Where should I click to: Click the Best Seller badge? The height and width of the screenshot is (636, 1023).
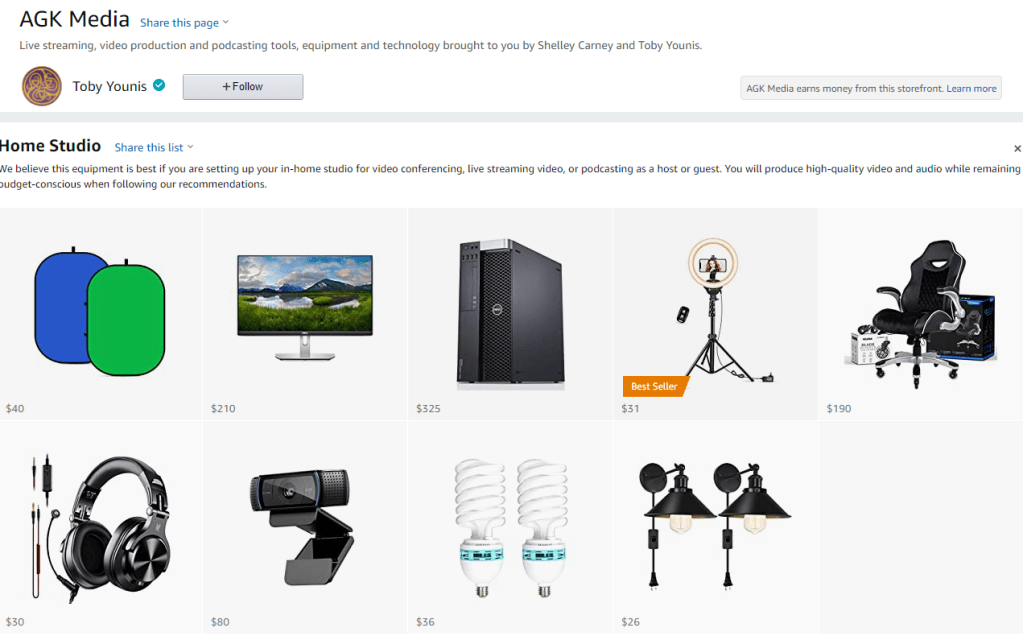pos(654,386)
